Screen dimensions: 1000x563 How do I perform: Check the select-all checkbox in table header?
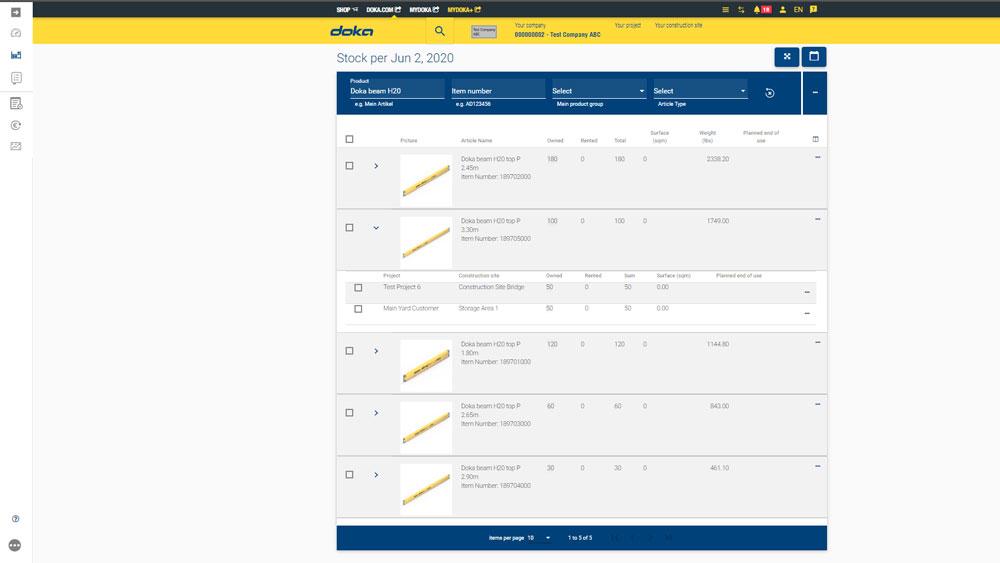click(x=349, y=139)
